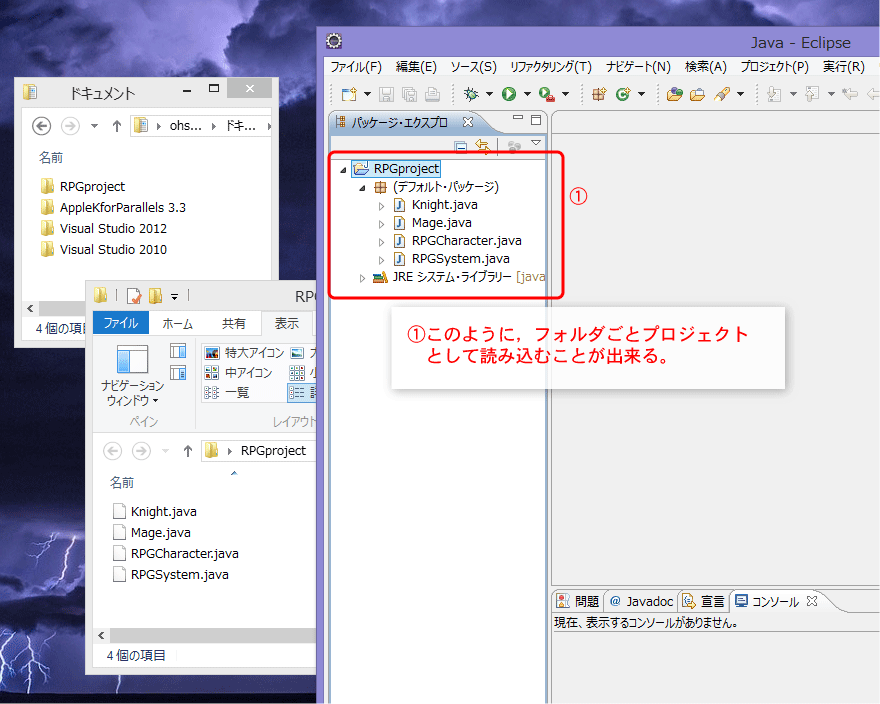Open the ソース(S) menu
Screen dimensions: 880x704
pos(473,67)
